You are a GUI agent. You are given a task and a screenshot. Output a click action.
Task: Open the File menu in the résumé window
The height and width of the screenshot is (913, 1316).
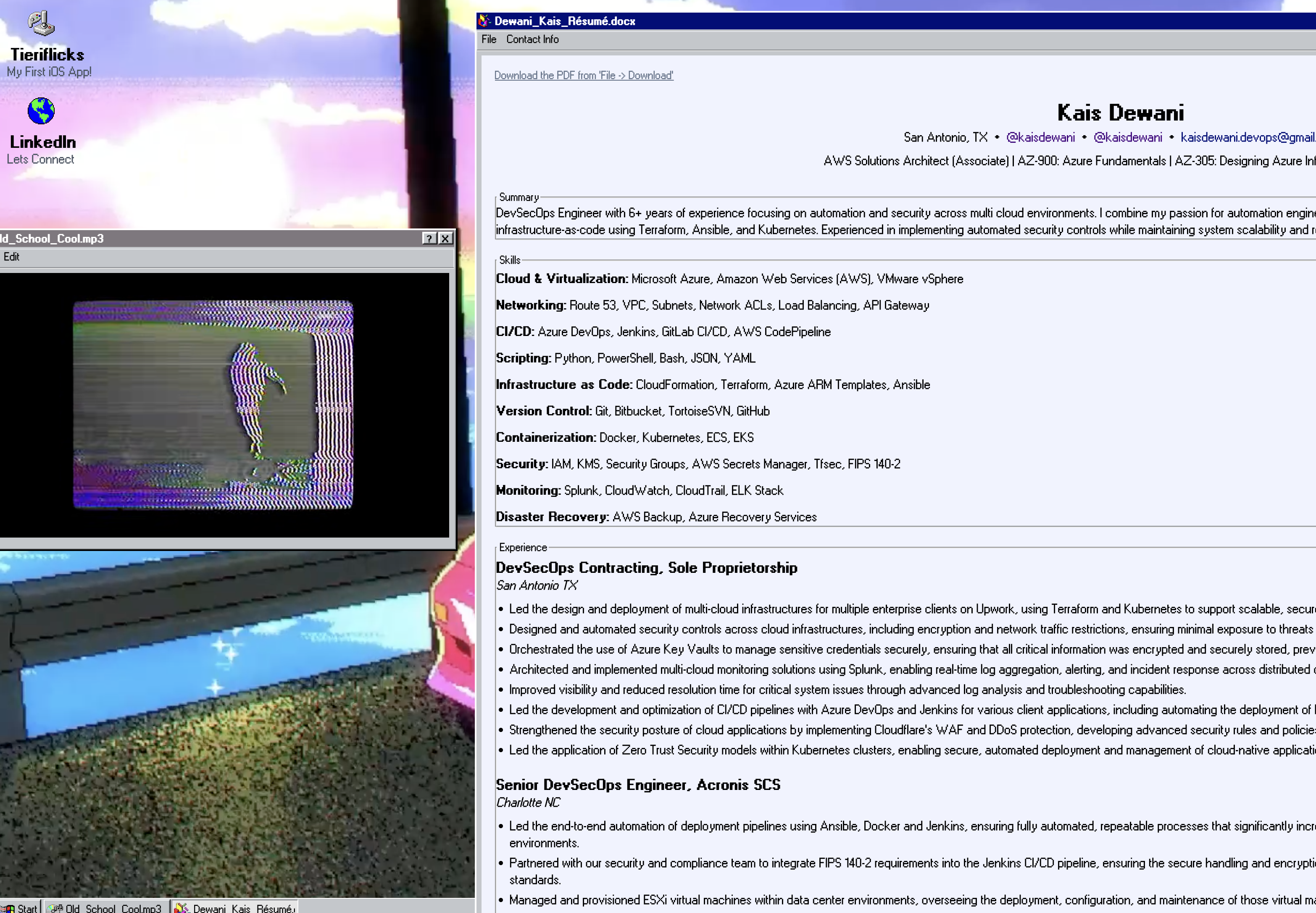point(489,39)
